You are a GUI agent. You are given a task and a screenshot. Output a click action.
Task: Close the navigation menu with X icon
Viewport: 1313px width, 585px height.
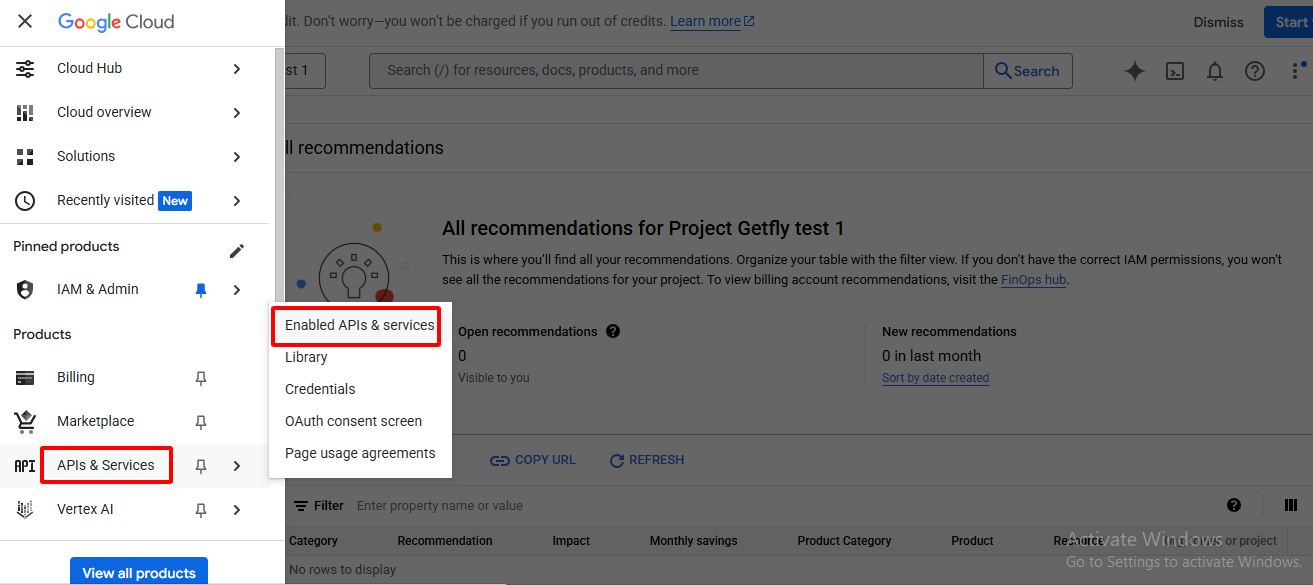(25, 21)
